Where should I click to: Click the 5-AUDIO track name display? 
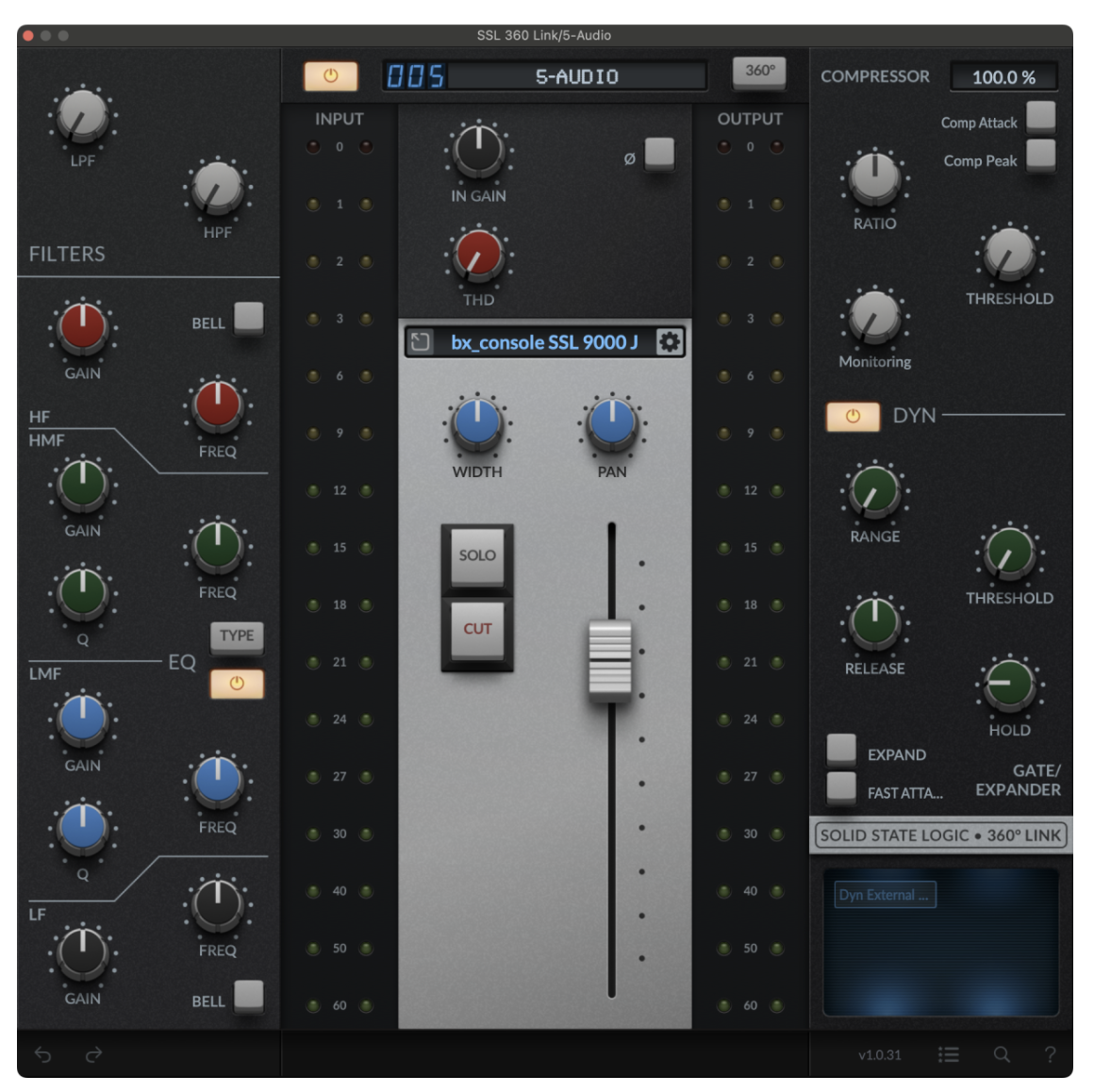pyautogui.click(x=577, y=76)
